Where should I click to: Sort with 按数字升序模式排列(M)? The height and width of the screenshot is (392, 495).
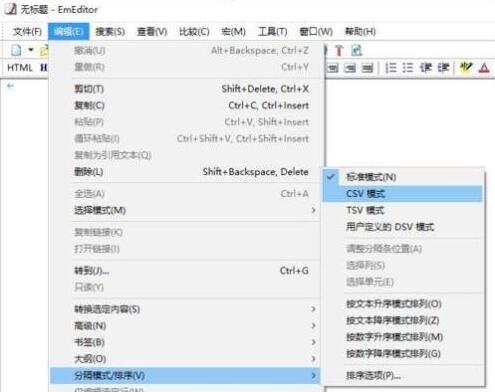pyautogui.click(x=403, y=337)
